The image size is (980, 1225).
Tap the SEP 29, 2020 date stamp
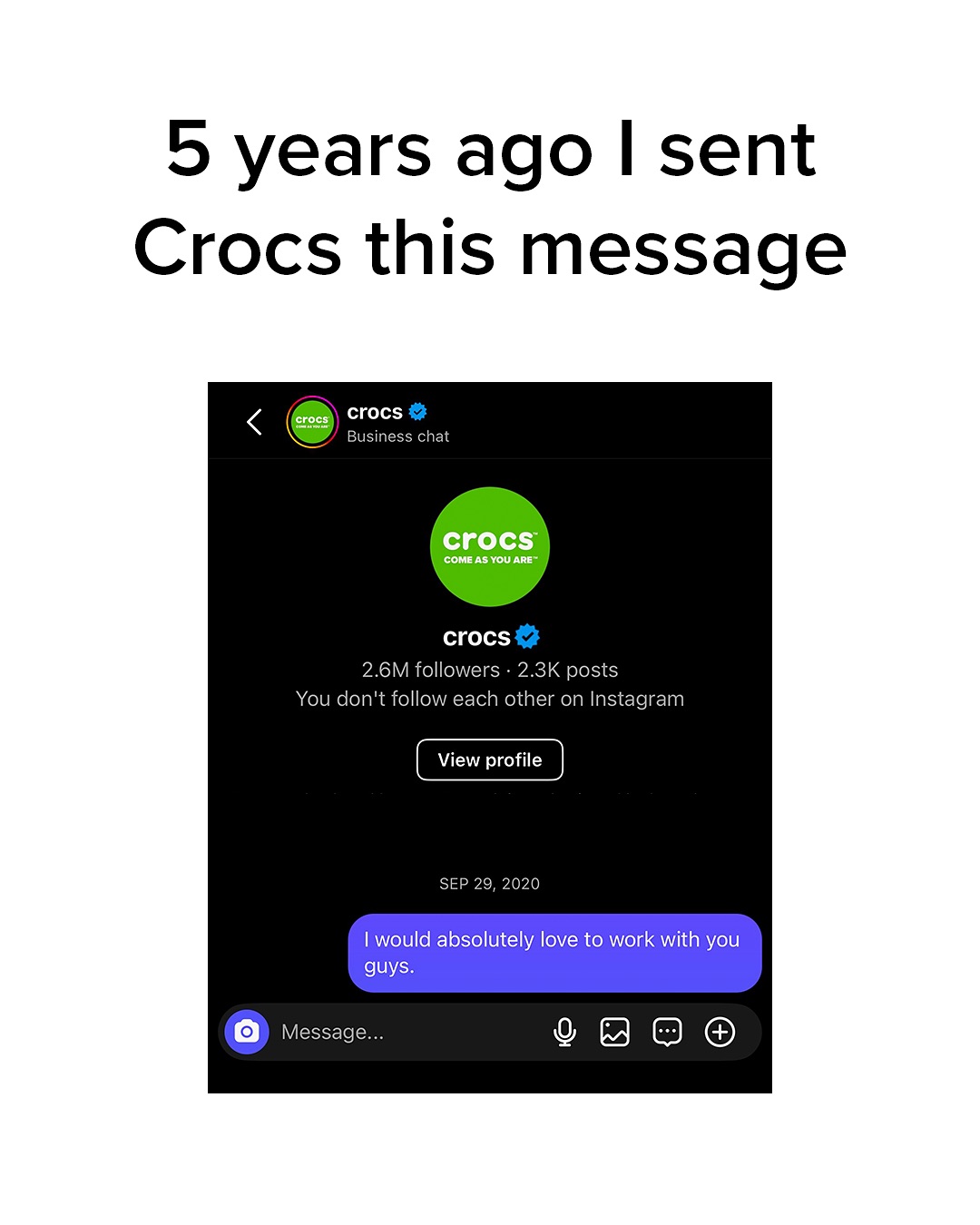(490, 884)
